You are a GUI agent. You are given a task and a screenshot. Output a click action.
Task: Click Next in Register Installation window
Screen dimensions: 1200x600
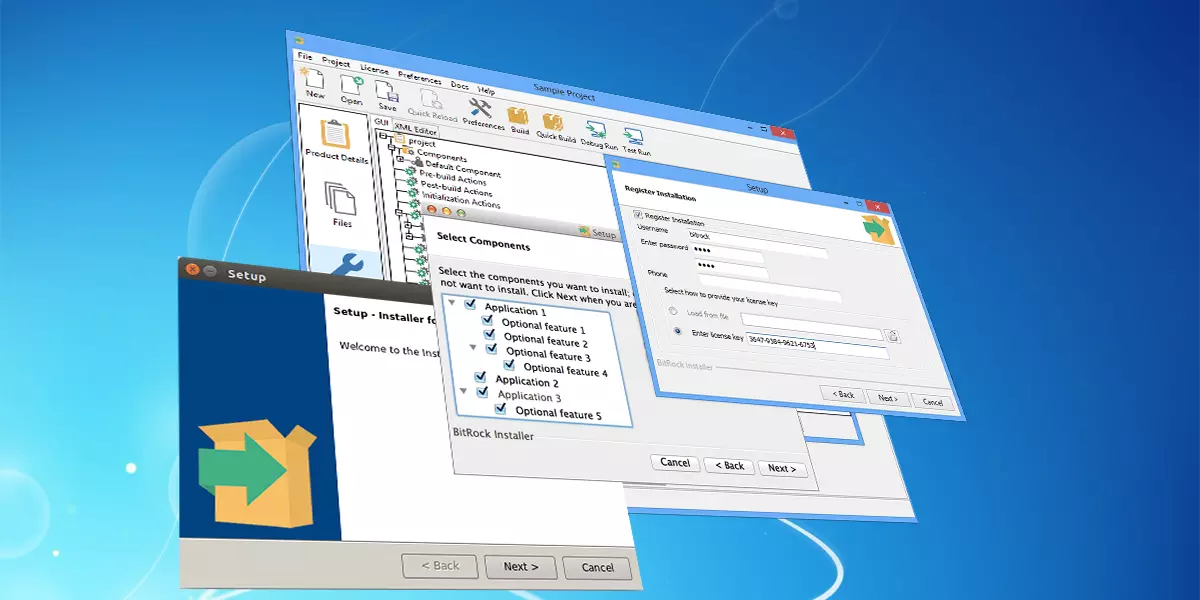coord(887,398)
